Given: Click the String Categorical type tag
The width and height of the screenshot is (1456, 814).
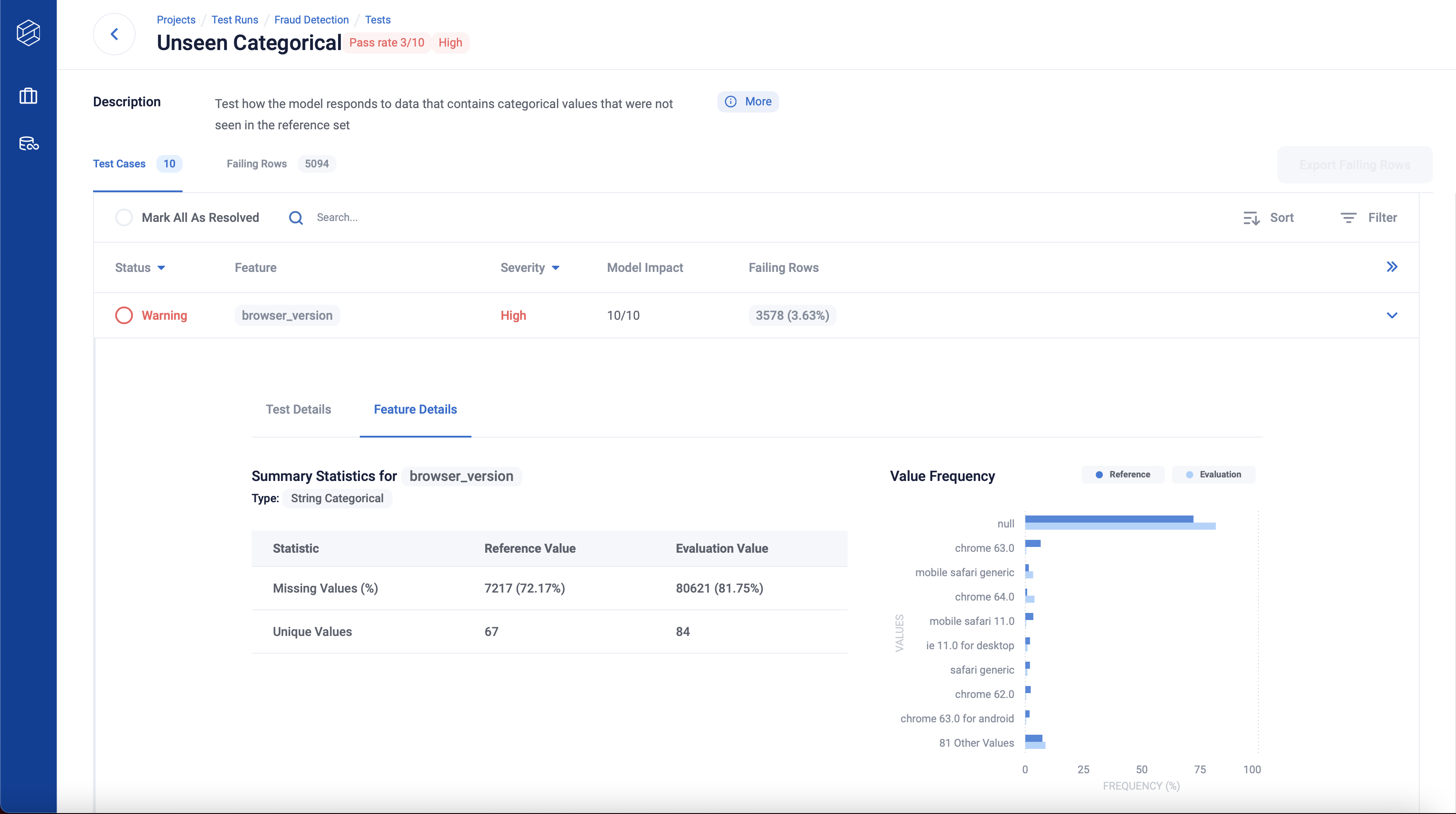Looking at the screenshot, I should point(337,498).
